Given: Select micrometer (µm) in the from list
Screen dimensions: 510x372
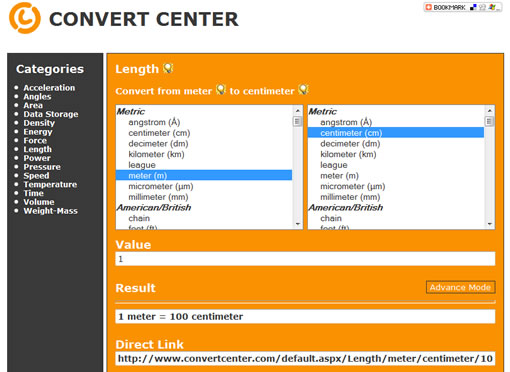Looking at the screenshot, I should click(204, 186).
